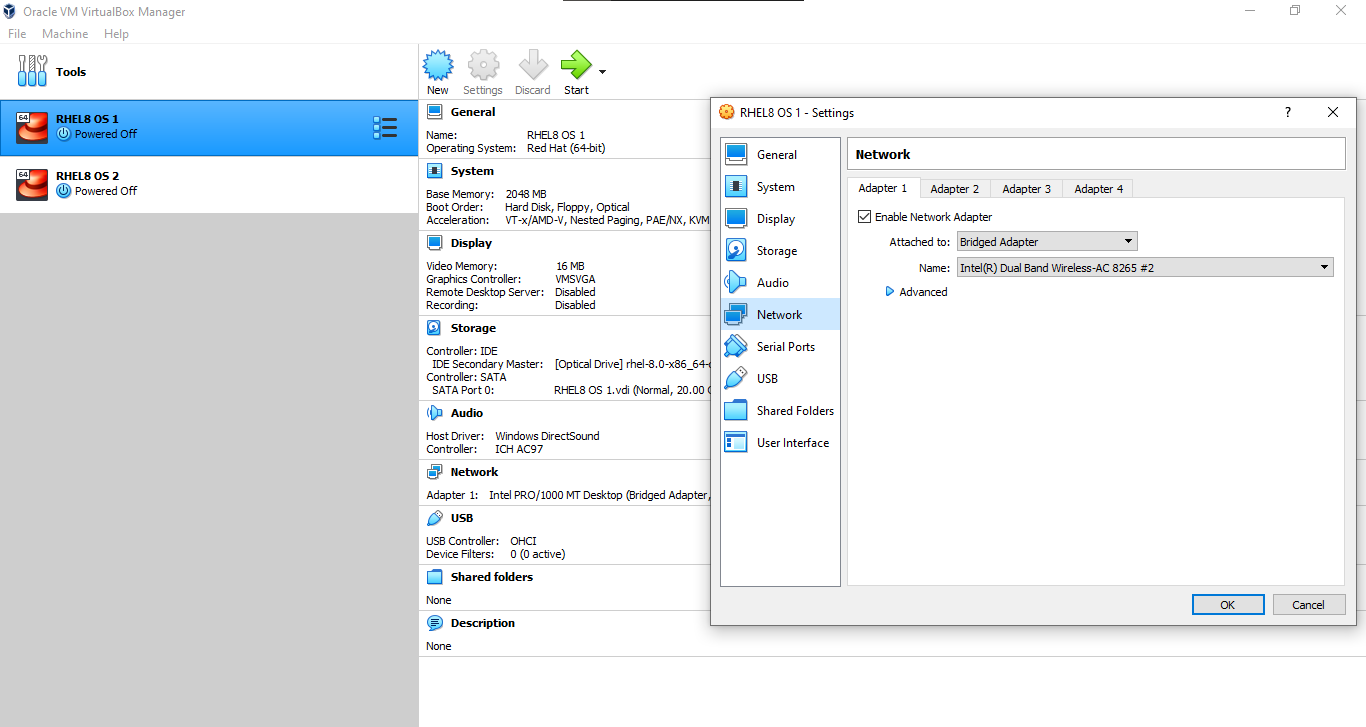
Task: Open the Shared Folders settings category
Action: click(x=780, y=411)
